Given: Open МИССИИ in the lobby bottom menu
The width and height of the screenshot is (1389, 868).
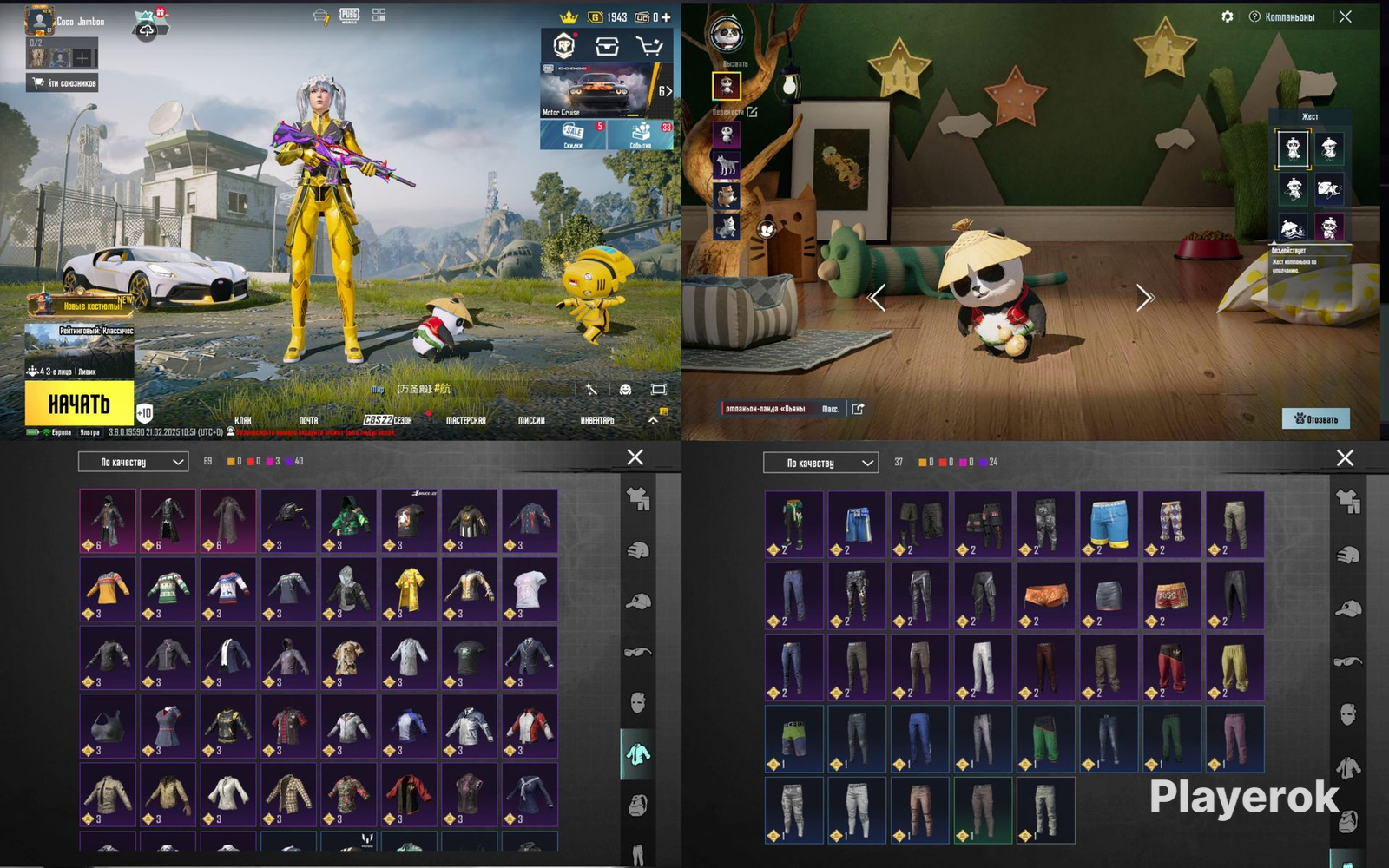Looking at the screenshot, I should click(531, 420).
